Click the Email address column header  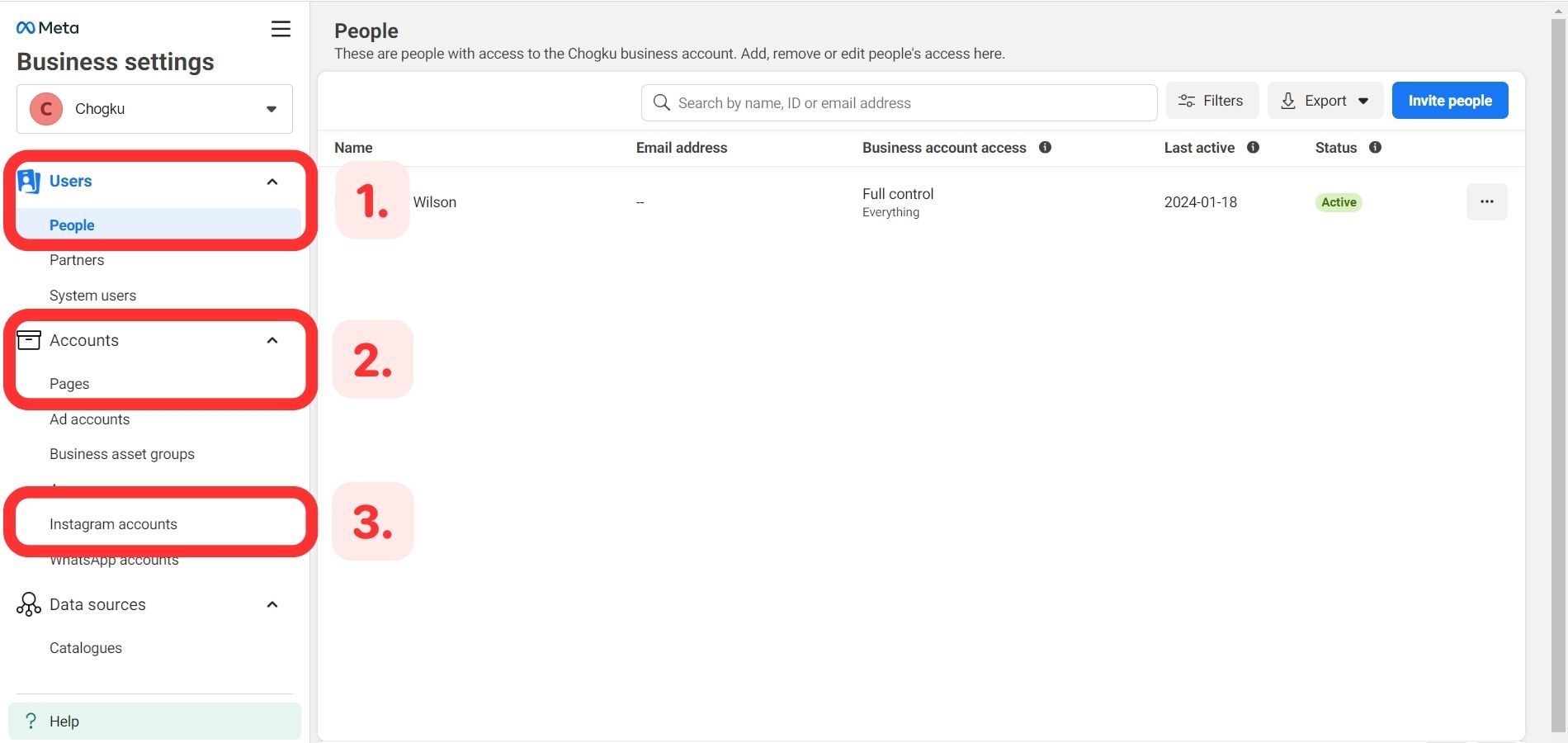click(682, 148)
